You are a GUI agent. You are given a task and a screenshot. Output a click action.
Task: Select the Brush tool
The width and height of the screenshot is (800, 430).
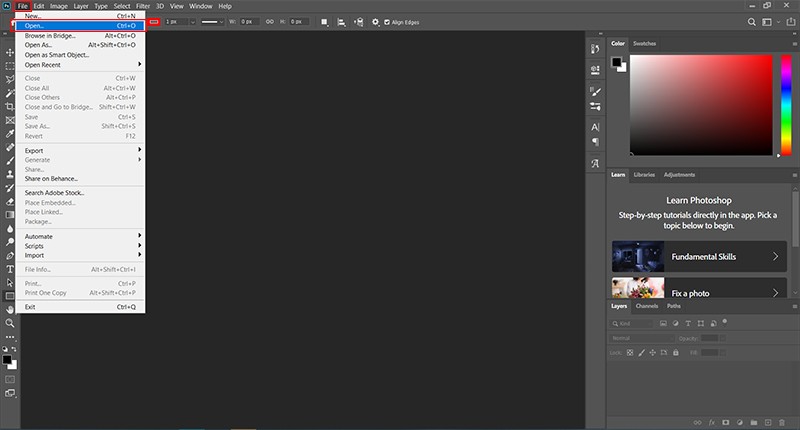pos(10,161)
